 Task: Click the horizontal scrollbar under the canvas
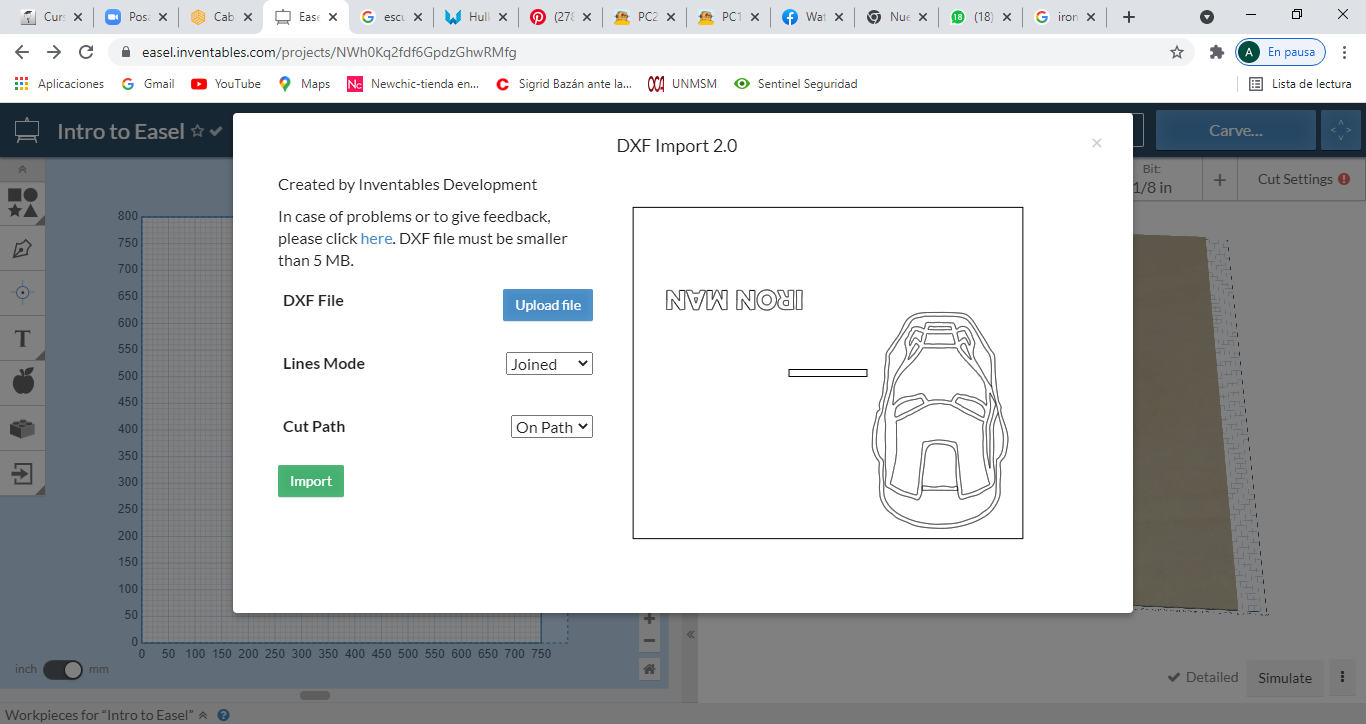click(x=315, y=695)
